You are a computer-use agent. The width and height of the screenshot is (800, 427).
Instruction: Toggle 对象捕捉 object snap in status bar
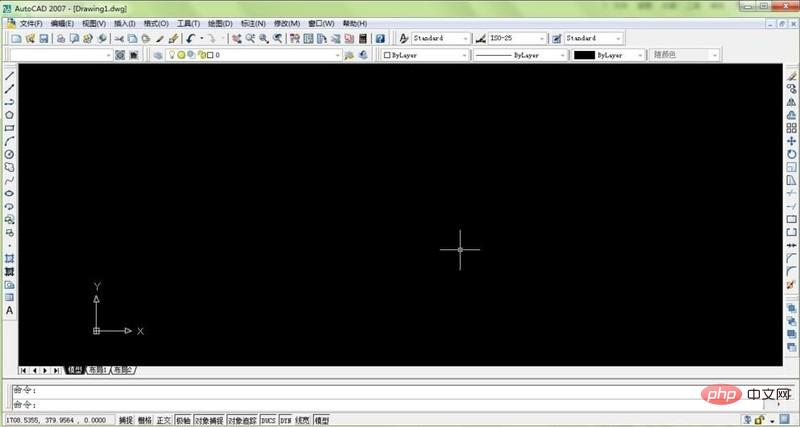coord(209,420)
